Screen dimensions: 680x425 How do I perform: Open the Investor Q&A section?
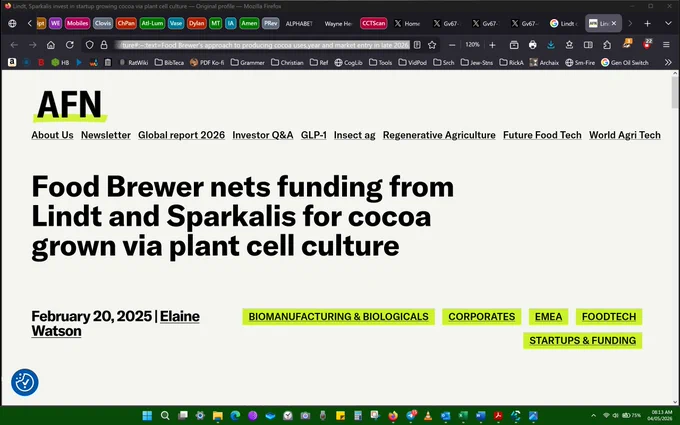point(263,135)
